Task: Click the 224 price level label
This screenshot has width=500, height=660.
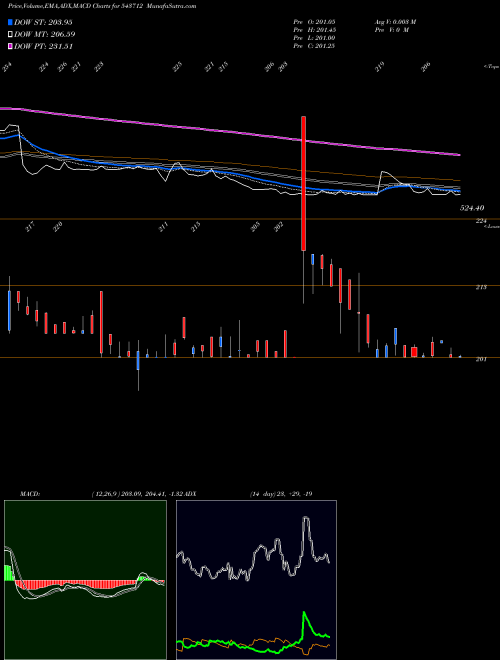Action: [481, 221]
